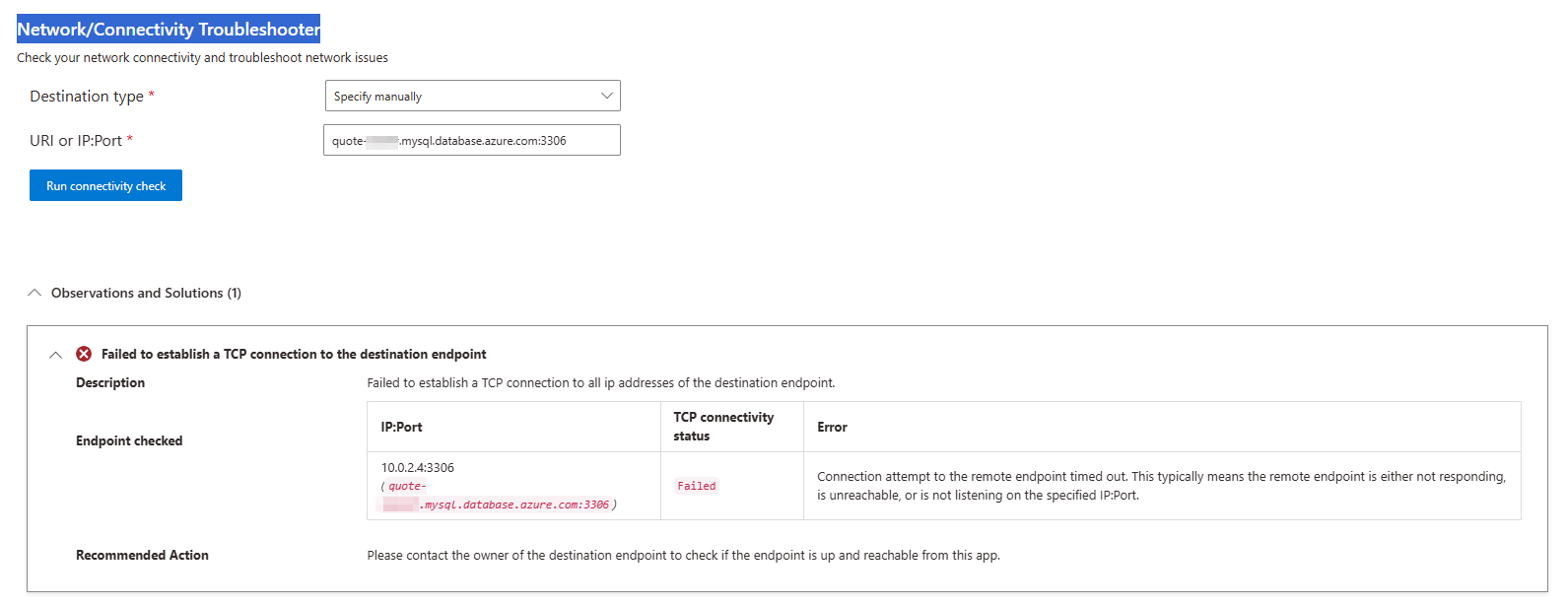This screenshot has width=1568, height=606.
Task: Click the 10.0.2.4:3306 address cell
Action: (x=418, y=467)
